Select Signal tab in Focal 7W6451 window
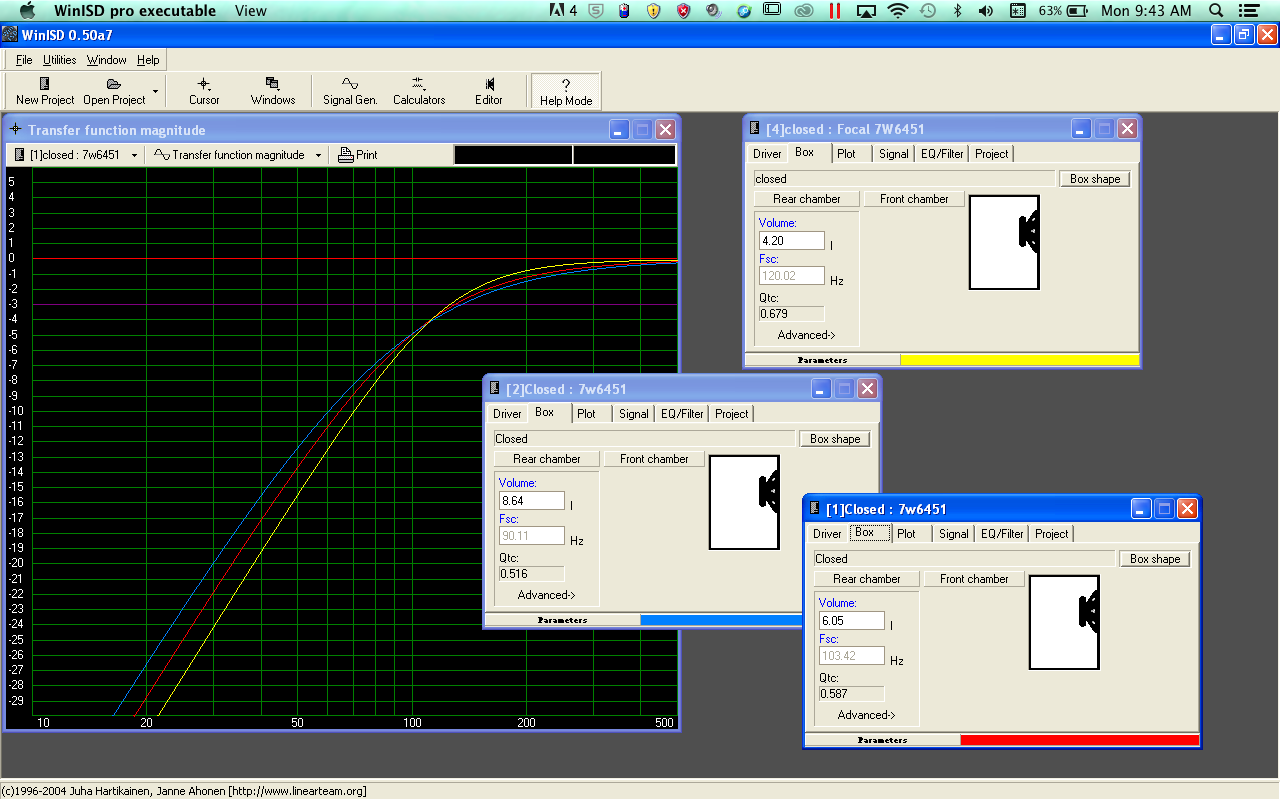The width and height of the screenshot is (1280, 800). pyautogui.click(x=894, y=154)
